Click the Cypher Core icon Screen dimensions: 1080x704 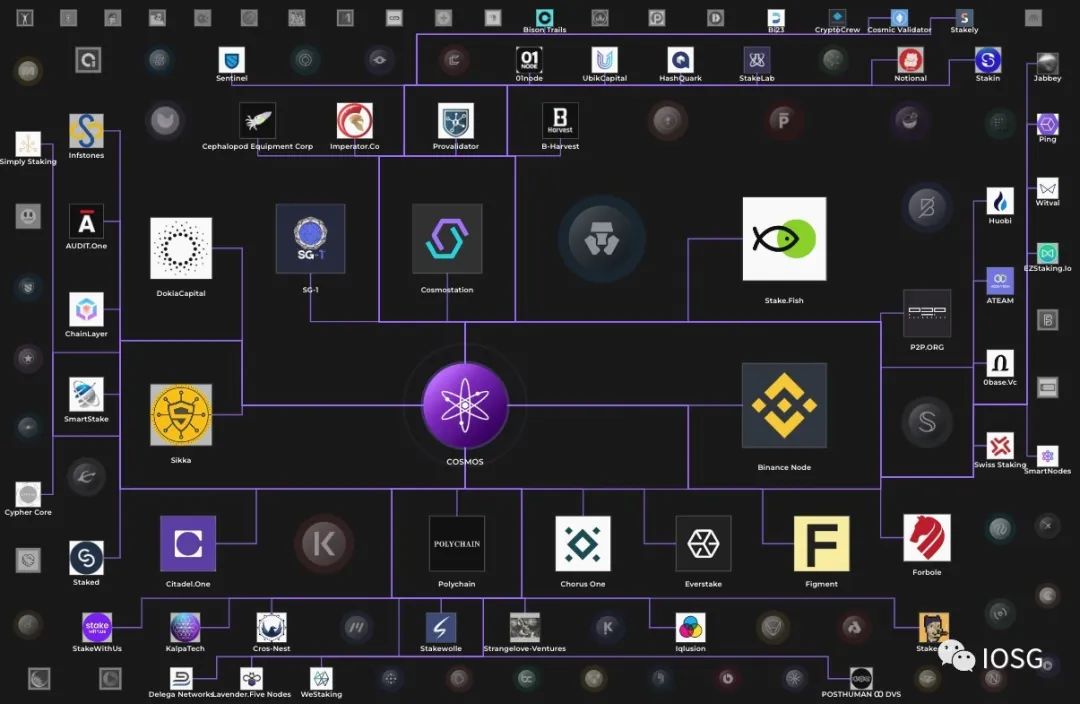(x=28, y=495)
